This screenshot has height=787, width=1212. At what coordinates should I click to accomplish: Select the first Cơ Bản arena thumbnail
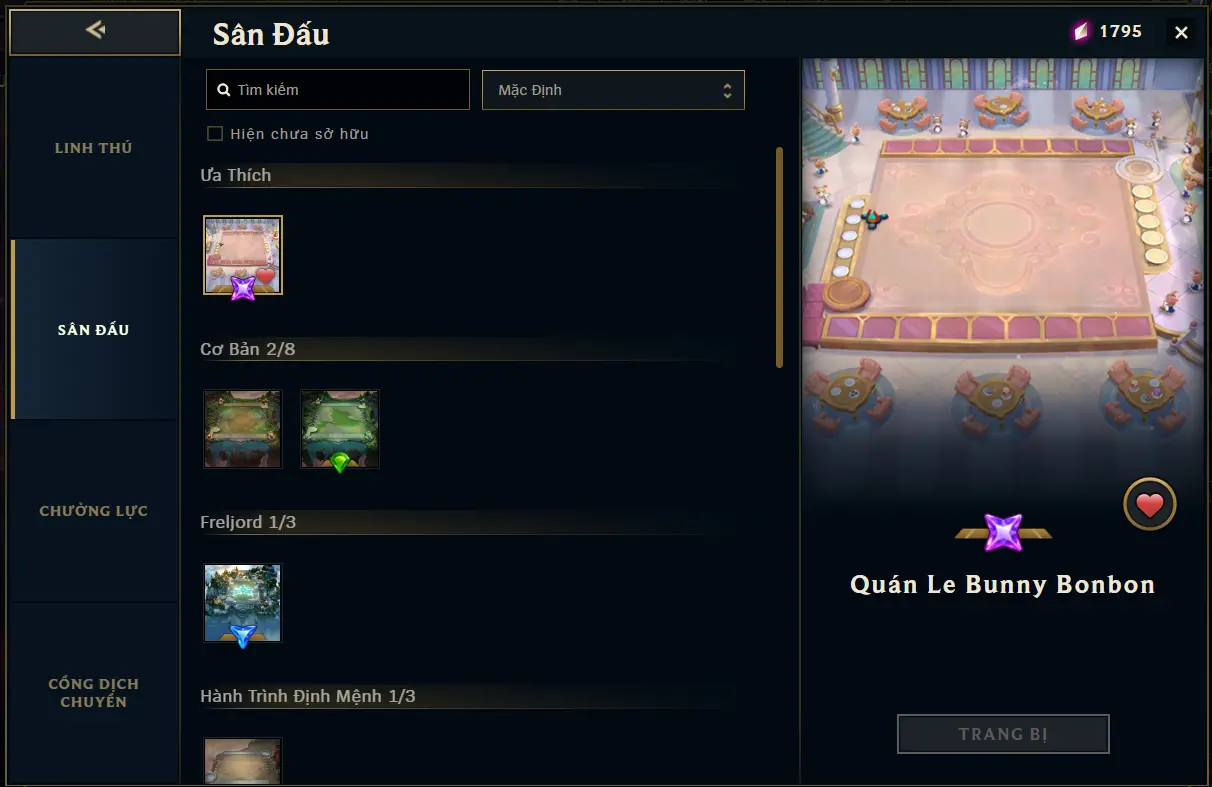click(x=243, y=429)
